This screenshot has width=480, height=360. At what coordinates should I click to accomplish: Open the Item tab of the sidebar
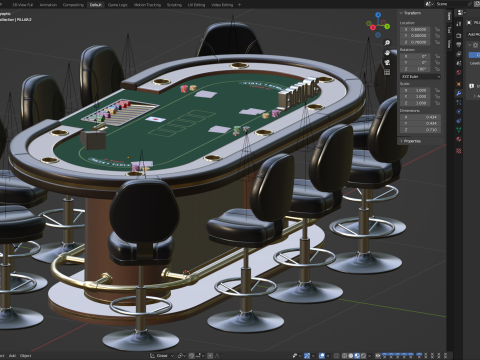coord(449,16)
